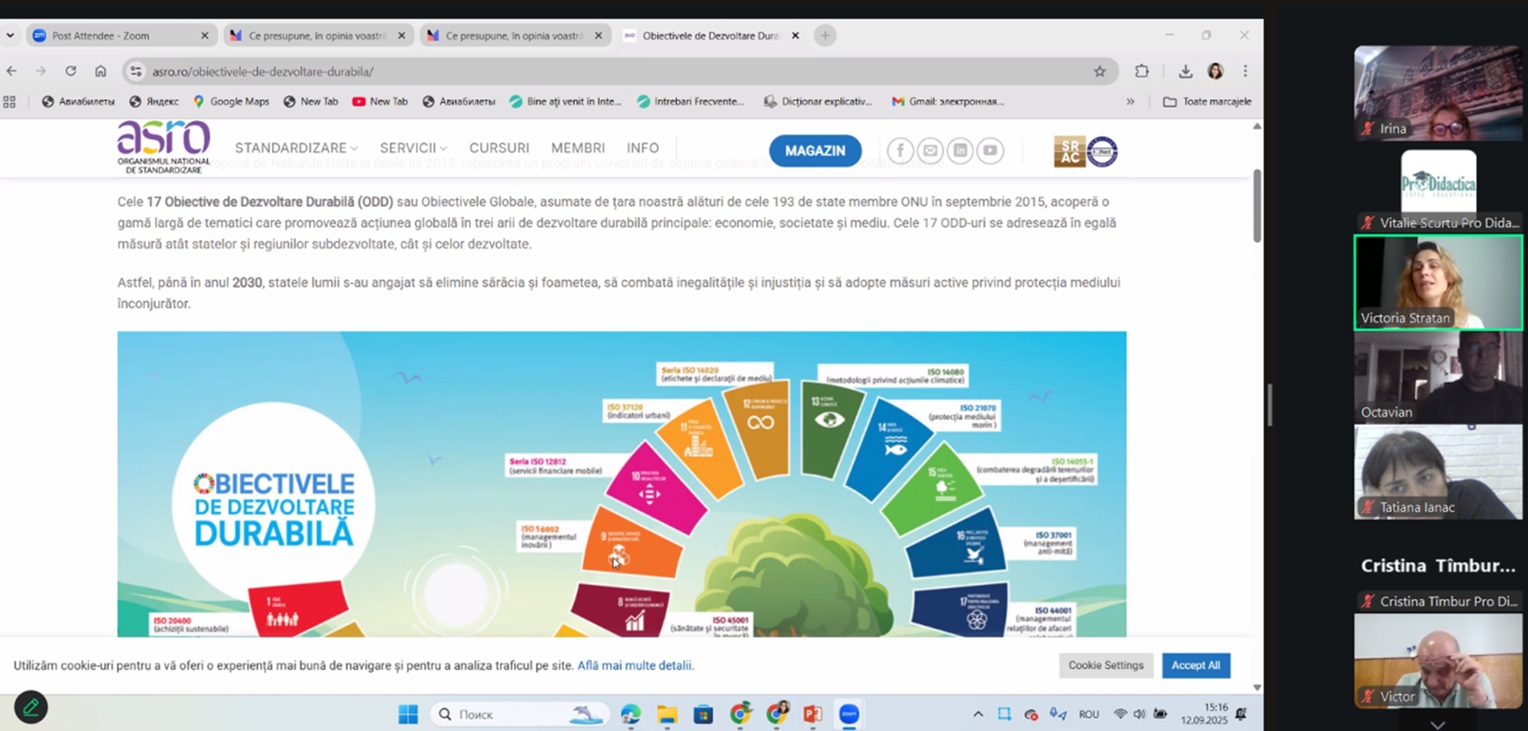The height and width of the screenshot is (731, 1528).
Task: Open the CURSURI menu item
Action: tap(499, 148)
